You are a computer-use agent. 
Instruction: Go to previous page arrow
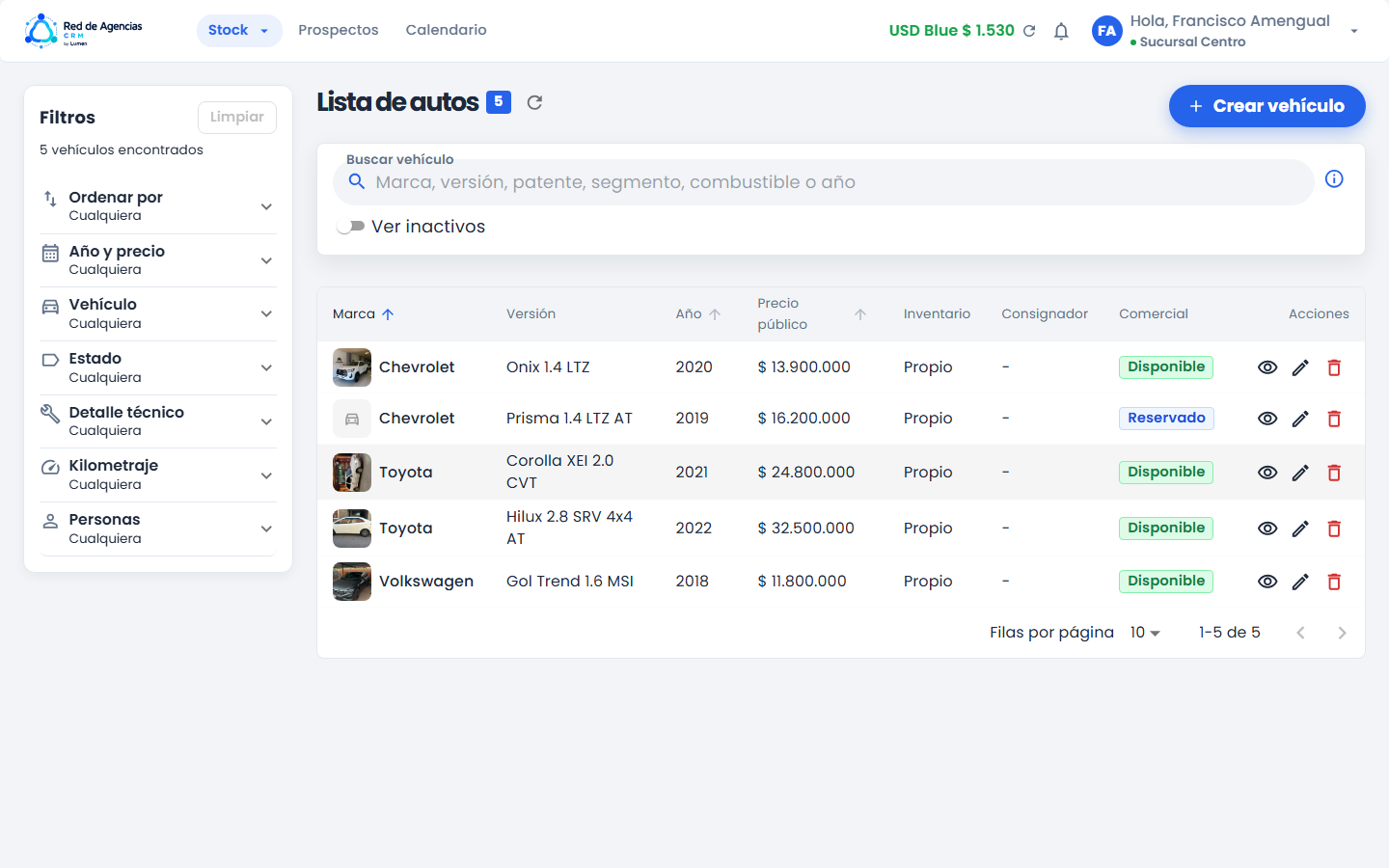click(1300, 633)
